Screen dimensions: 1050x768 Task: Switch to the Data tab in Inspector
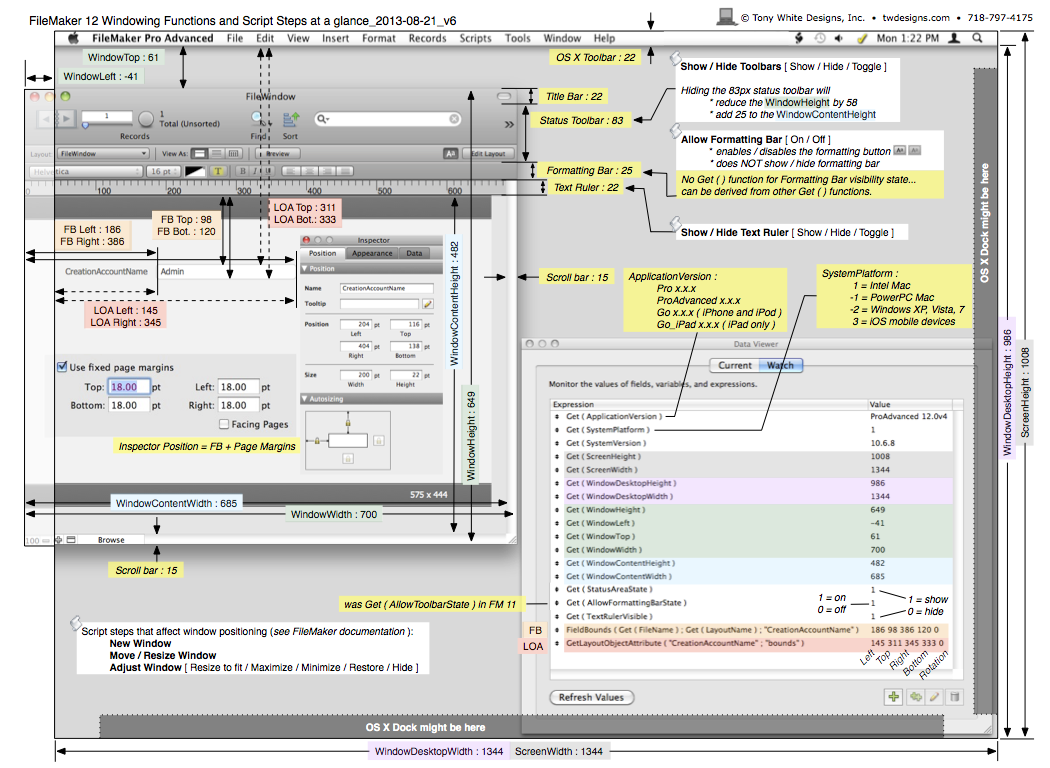[x=414, y=253]
